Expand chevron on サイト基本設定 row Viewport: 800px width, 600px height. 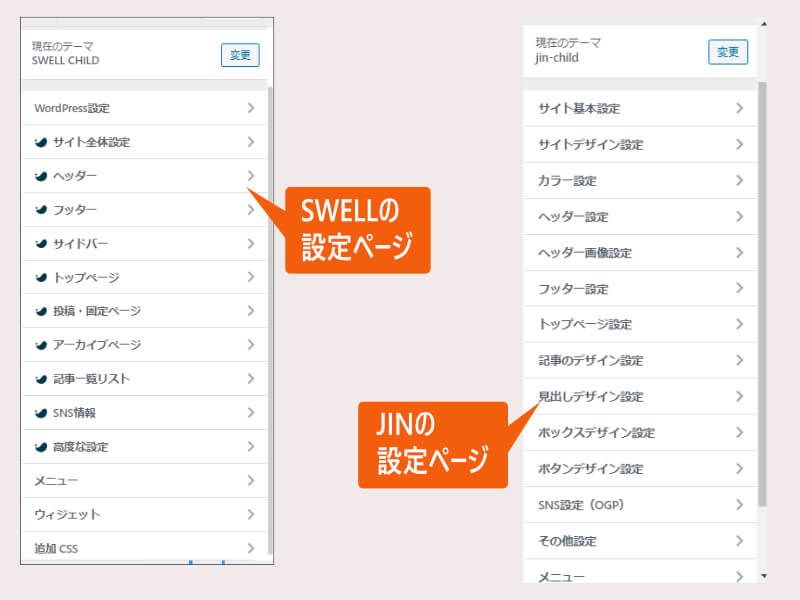click(739, 108)
